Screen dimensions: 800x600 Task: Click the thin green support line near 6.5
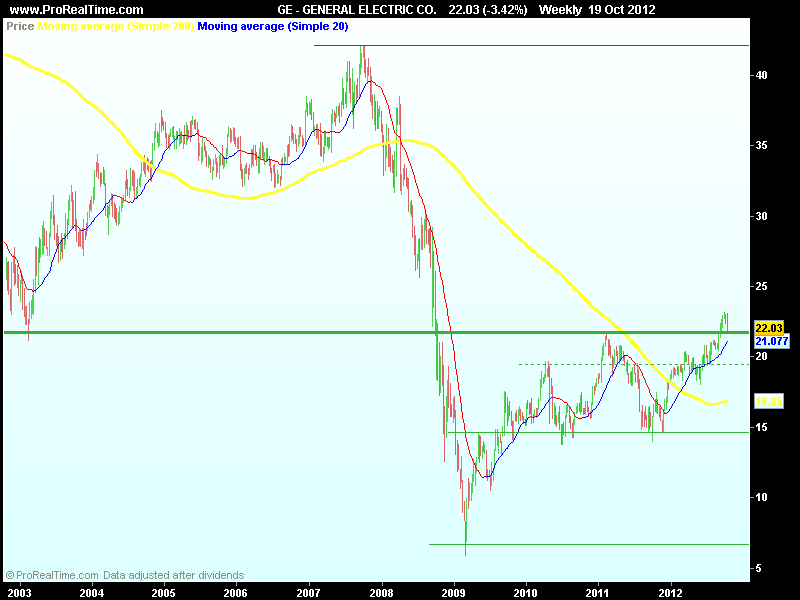589,544
